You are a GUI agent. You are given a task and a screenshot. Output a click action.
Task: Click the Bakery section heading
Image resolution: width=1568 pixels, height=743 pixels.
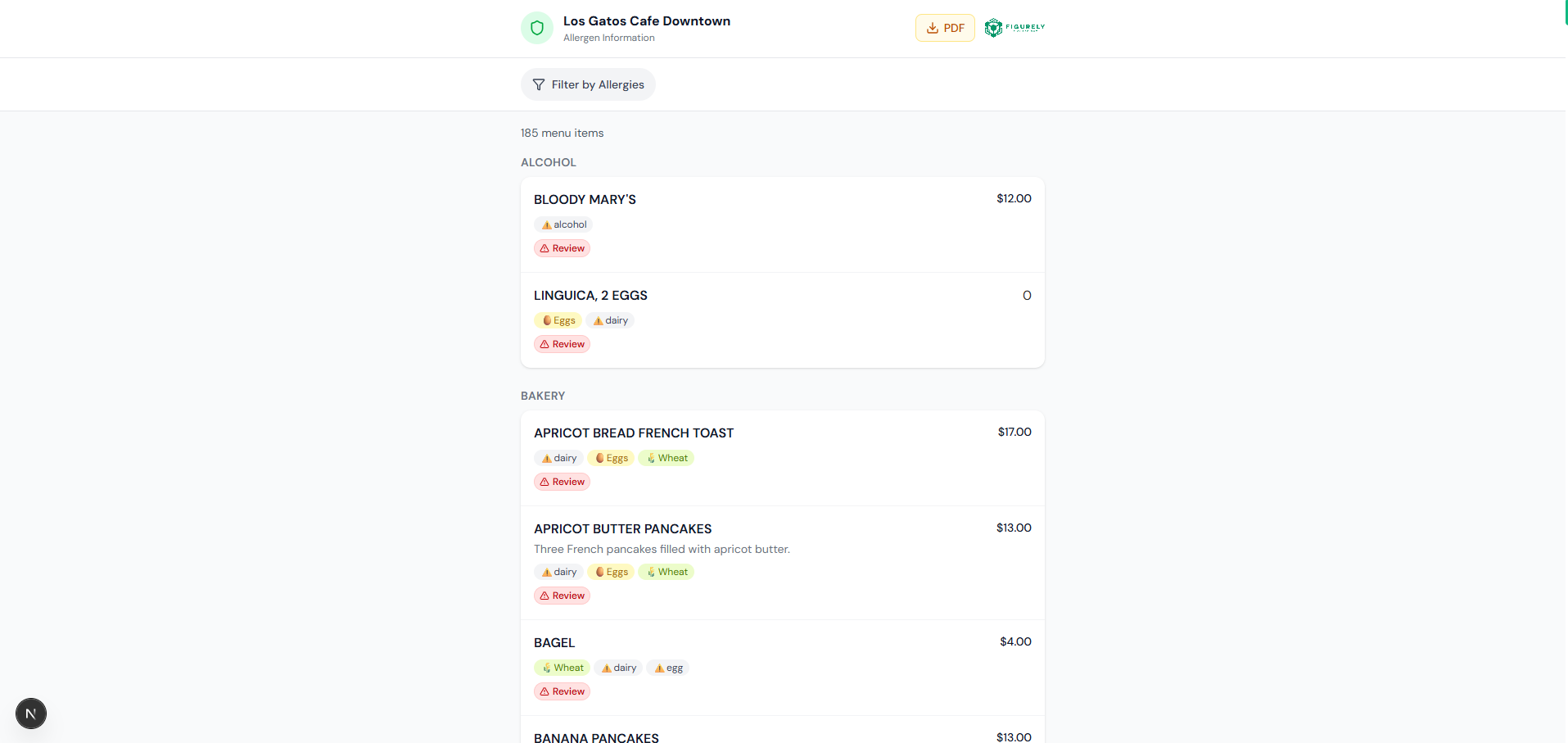543,396
